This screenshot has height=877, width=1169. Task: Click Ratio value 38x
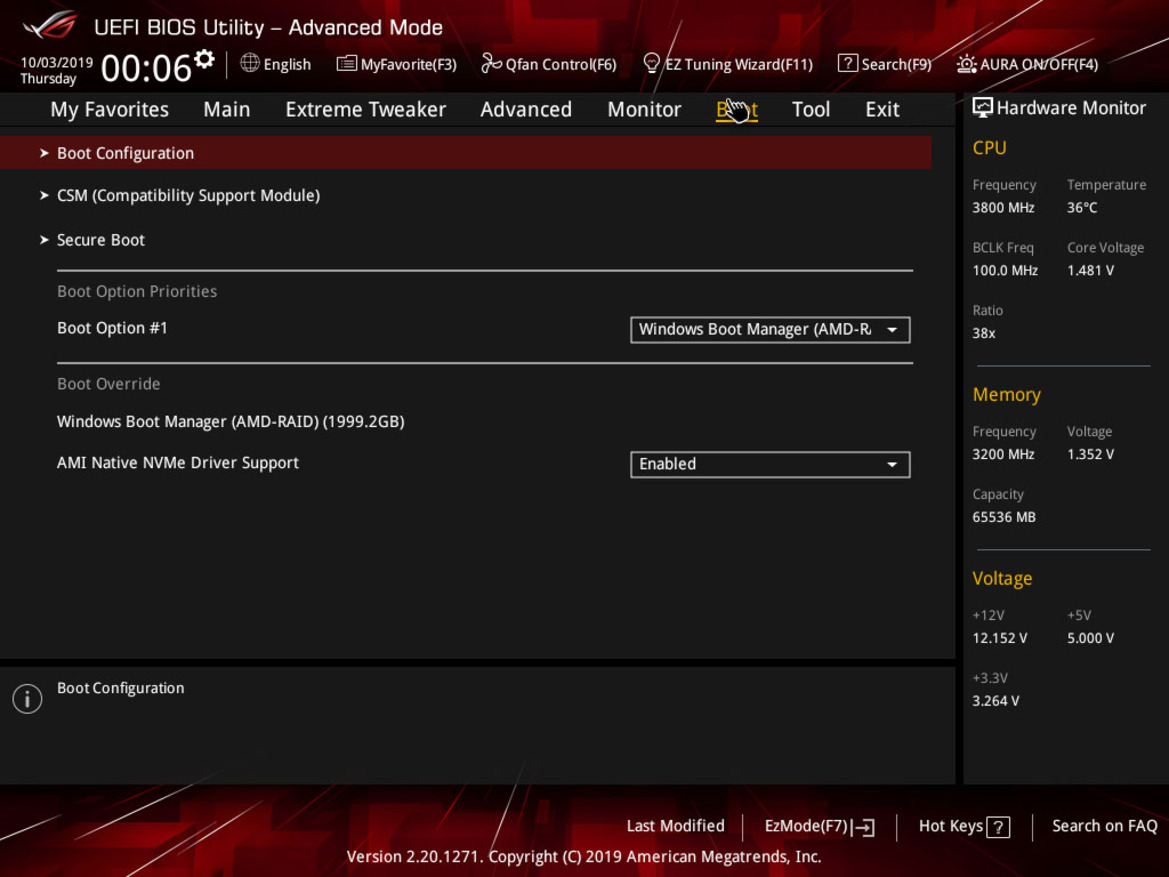point(983,333)
